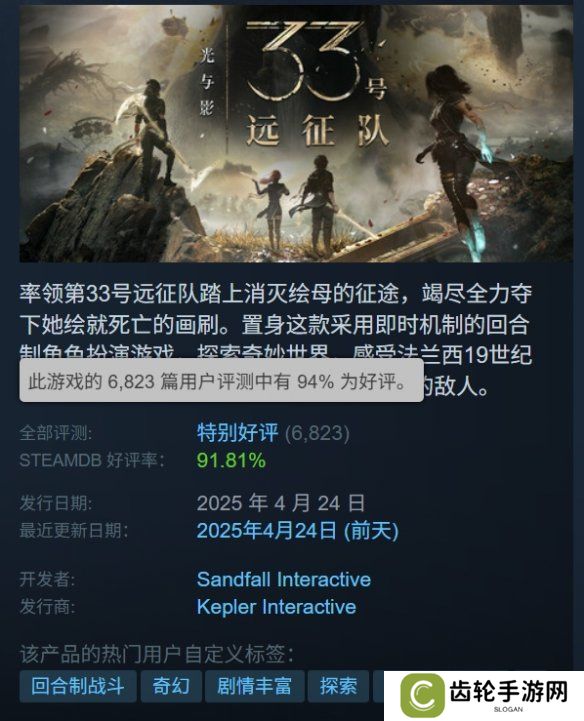Open Sandfall Interactive developer link
Screen dimensions: 584x721
click(284, 579)
